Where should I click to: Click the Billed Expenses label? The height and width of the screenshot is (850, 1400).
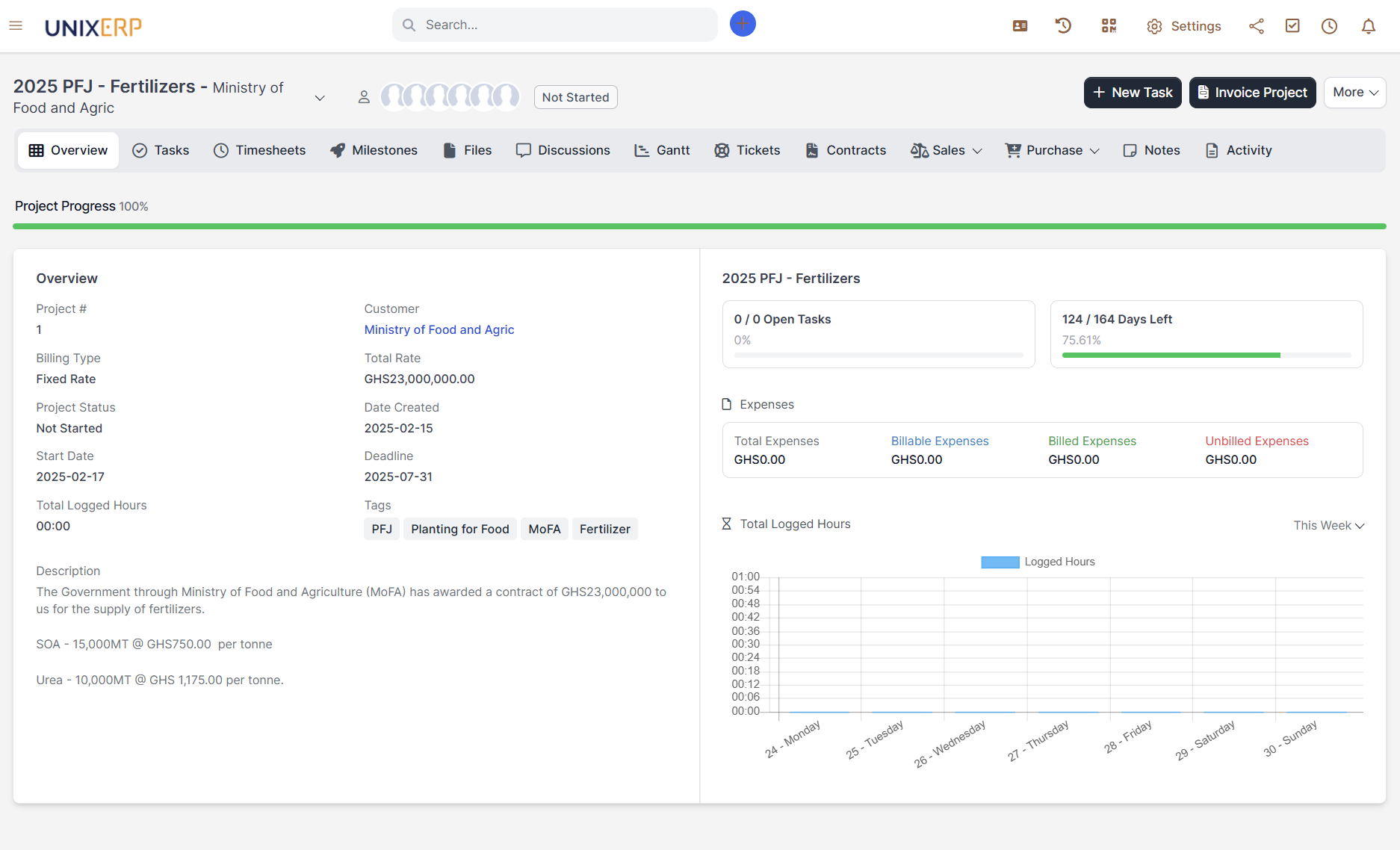tap(1092, 441)
